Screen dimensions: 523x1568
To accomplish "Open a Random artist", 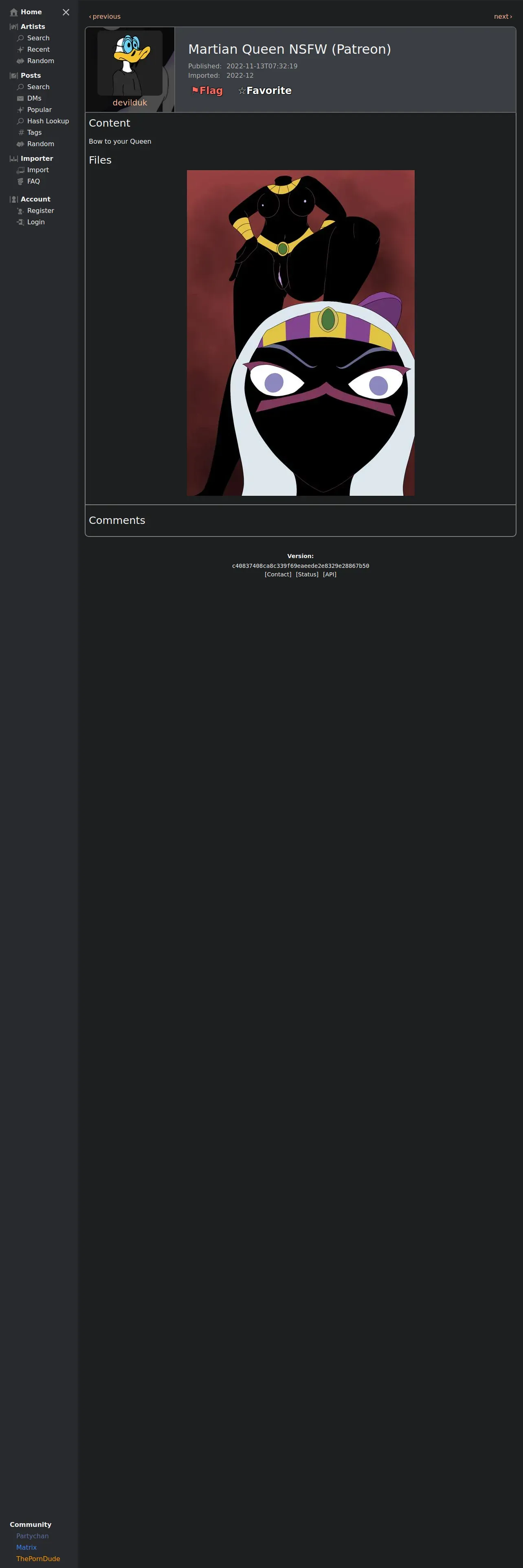I will pos(41,61).
